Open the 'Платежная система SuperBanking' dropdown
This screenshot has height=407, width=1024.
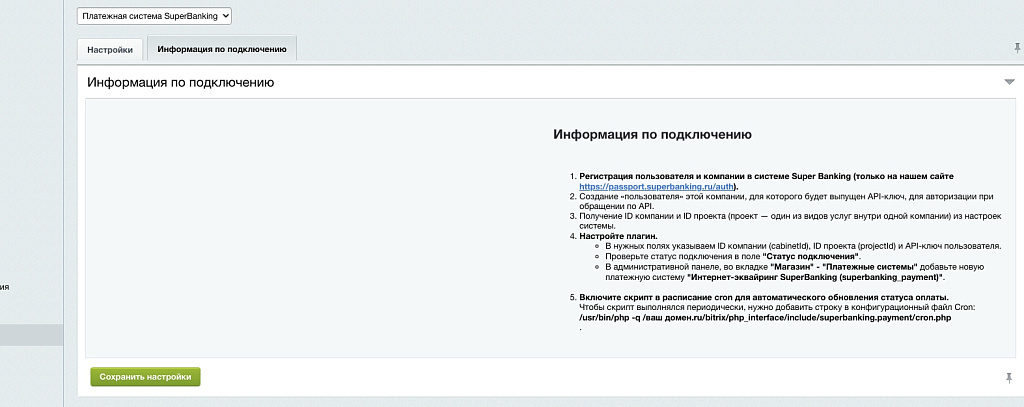(154, 16)
